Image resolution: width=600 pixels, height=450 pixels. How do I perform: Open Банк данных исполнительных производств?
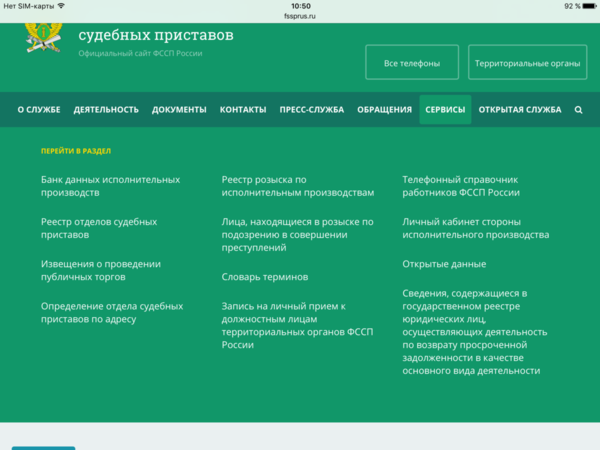pos(111,186)
